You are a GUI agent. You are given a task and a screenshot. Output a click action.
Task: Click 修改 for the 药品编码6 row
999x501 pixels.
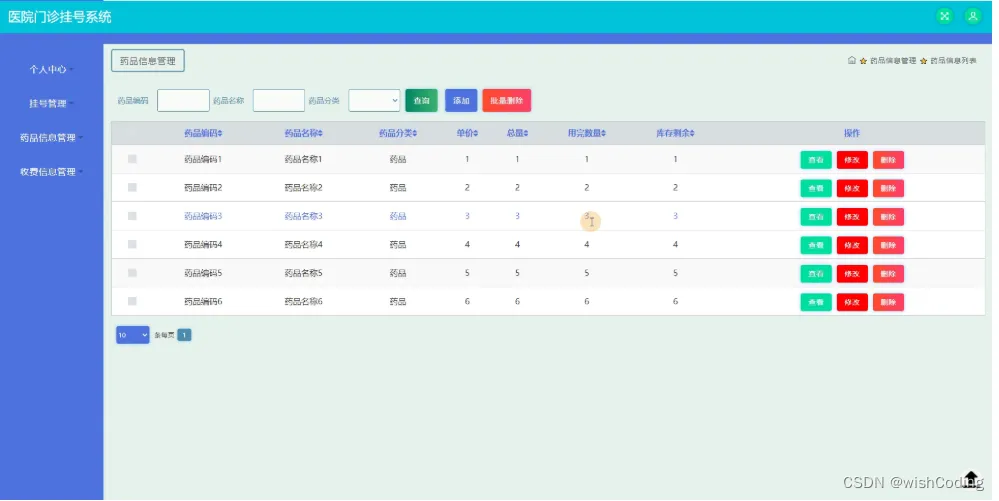(x=852, y=302)
